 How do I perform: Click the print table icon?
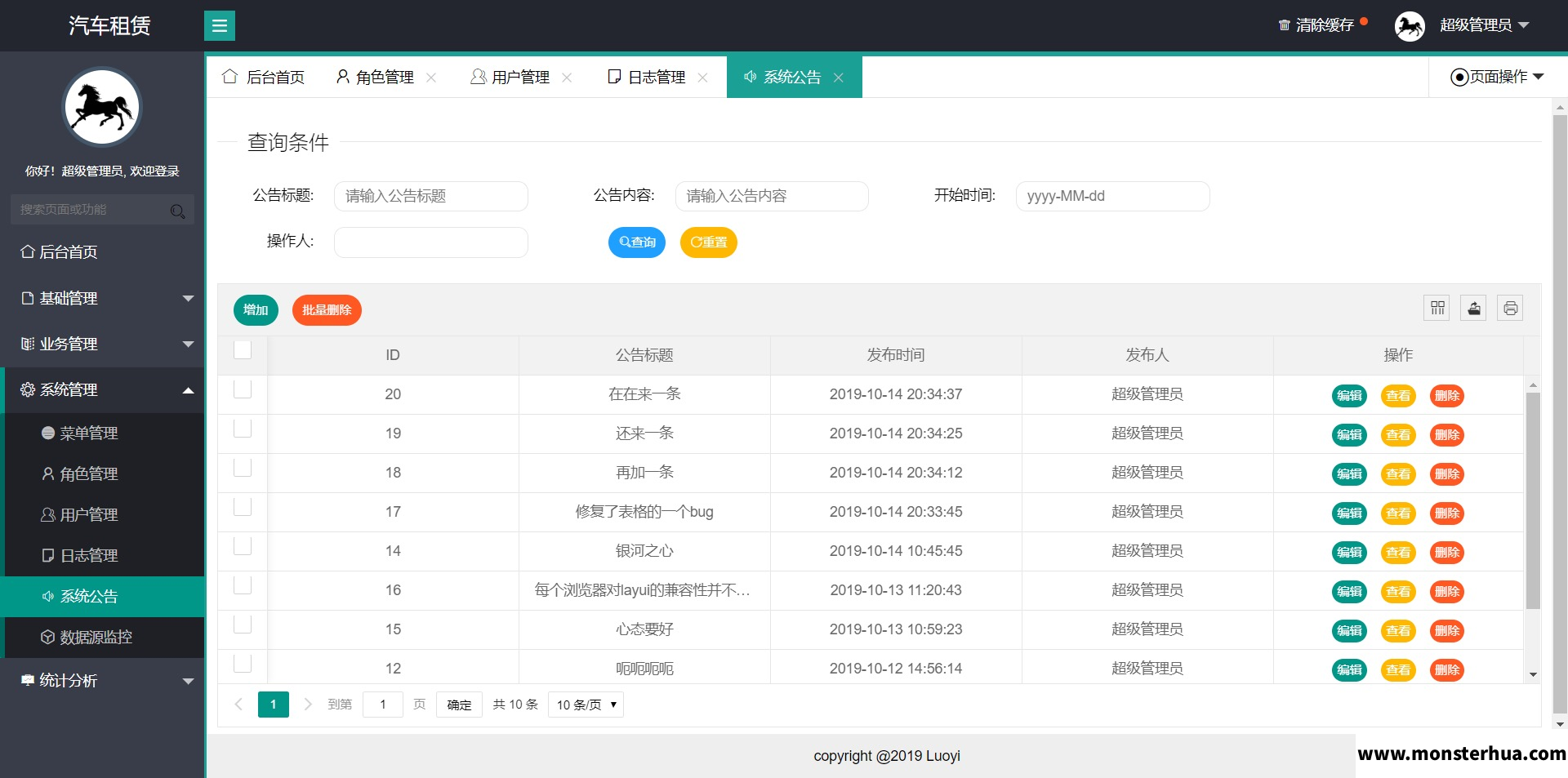1510,308
